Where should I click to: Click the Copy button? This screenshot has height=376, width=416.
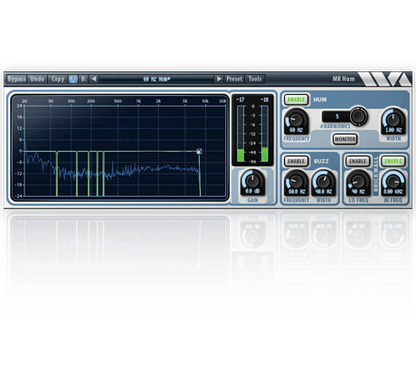[x=57, y=79]
